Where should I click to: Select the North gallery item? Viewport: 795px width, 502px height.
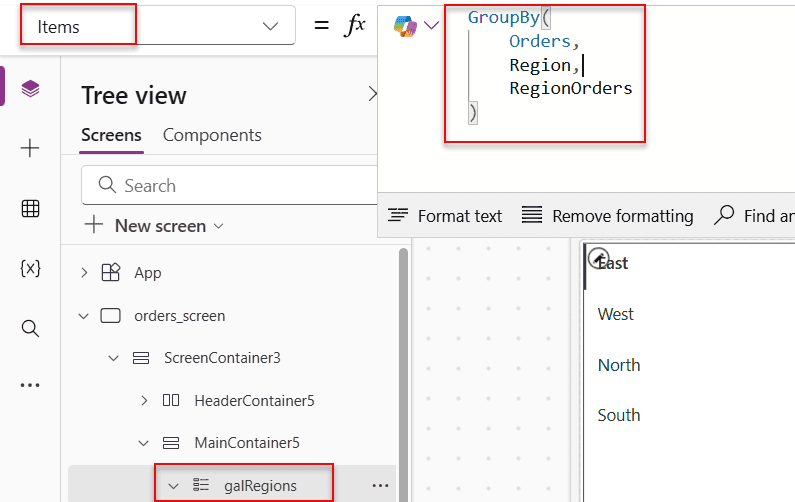tap(619, 365)
